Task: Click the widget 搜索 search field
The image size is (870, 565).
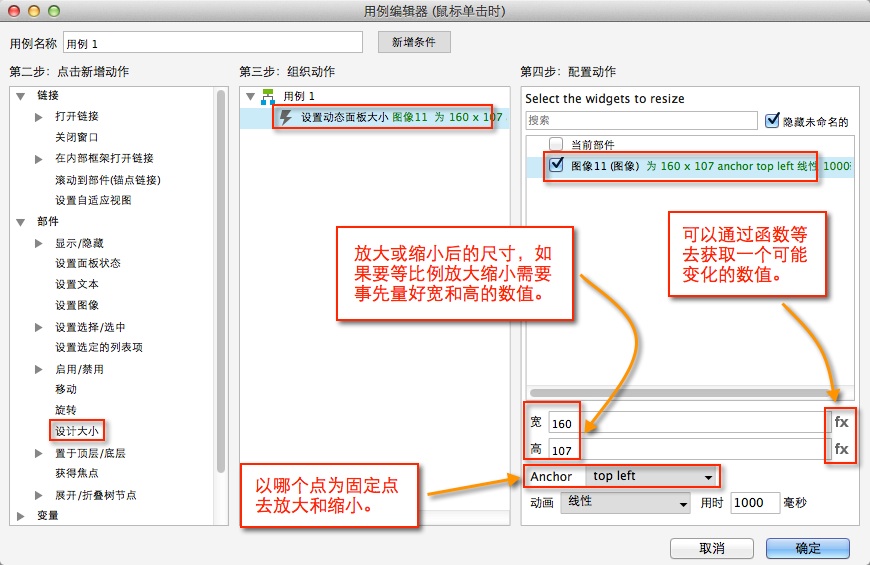Action: (x=642, y=120)
